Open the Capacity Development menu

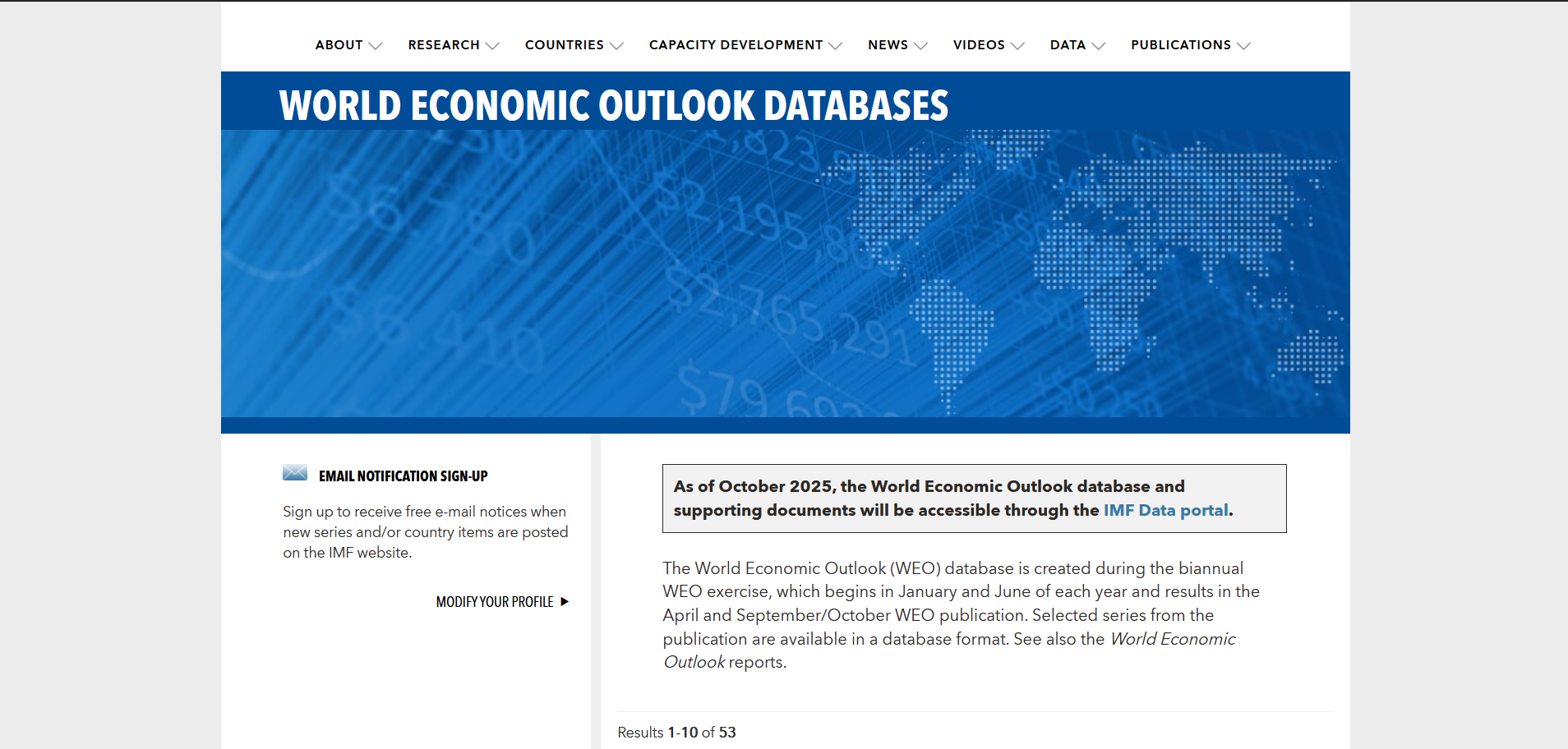736,45
